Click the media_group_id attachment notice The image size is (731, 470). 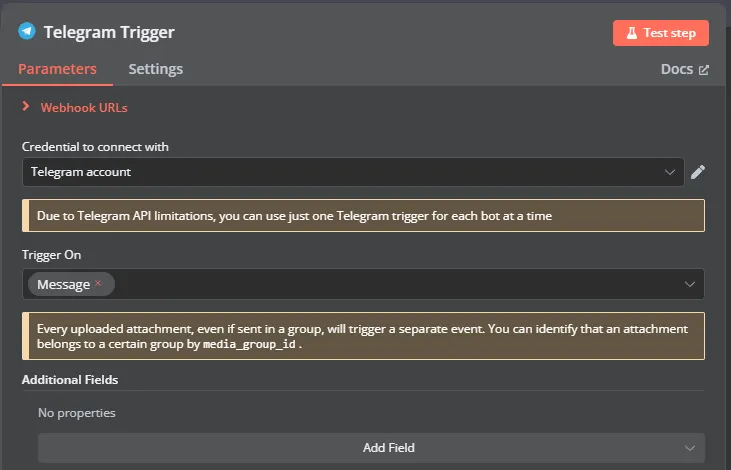pyautogui.click(x=363, y=336)
